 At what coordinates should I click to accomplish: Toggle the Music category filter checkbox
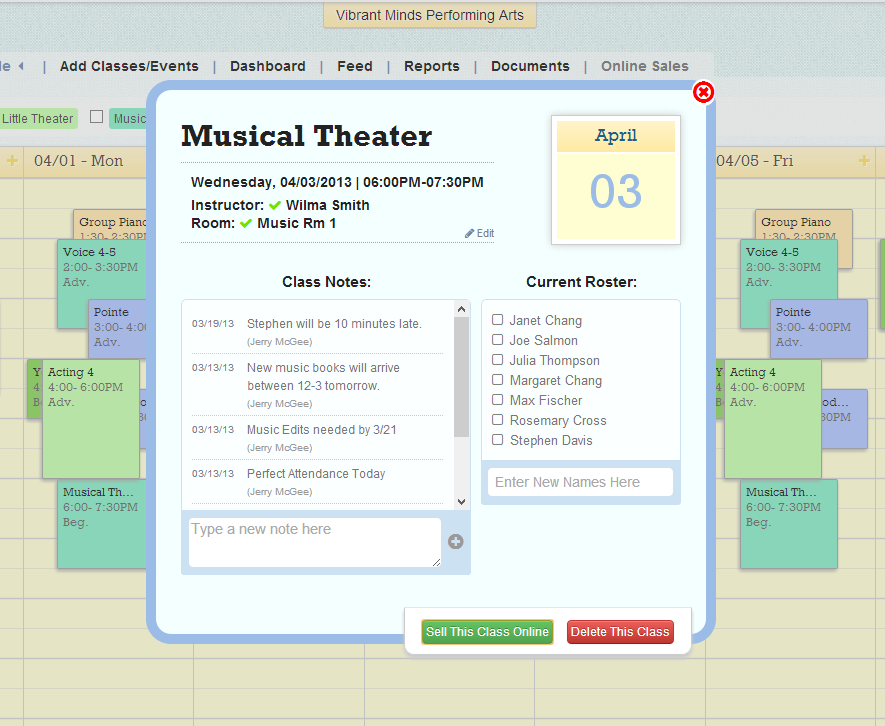pyautogui.click(x=97, y=117)
